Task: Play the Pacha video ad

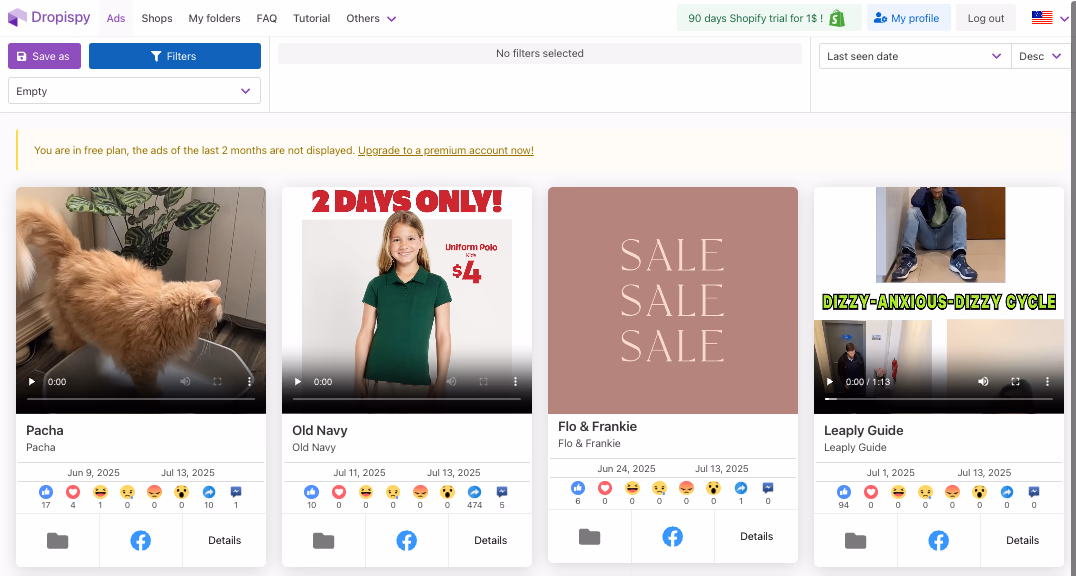Action: (x=32, y=382)
